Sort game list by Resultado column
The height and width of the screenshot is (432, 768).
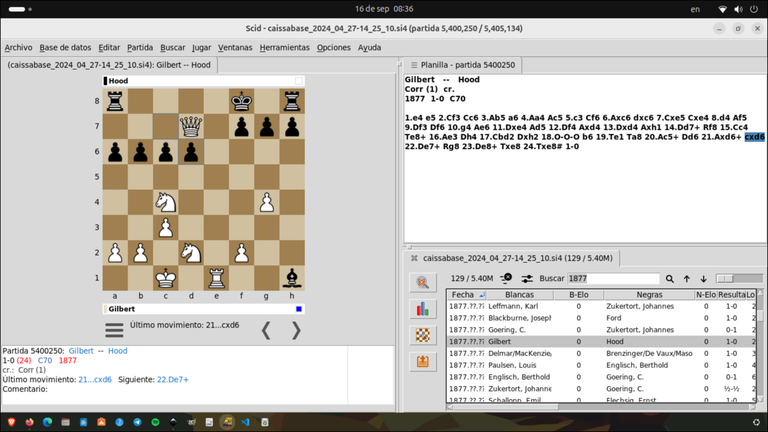(731, 295)
